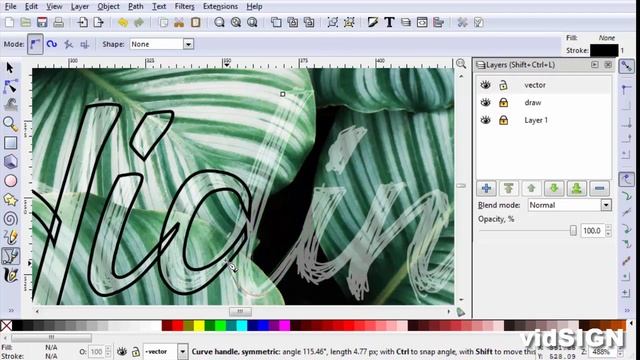Select the 3D Box tool
The height and width of the screenshot is (360, 640).
10,162
